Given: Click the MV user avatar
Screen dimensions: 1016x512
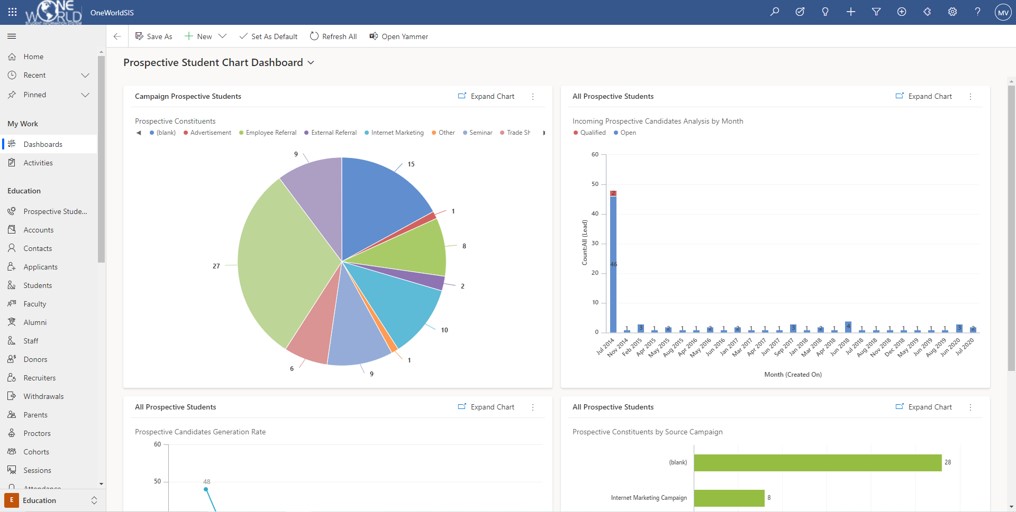Looking at the screenshot, I should (x=1002, y=12).
